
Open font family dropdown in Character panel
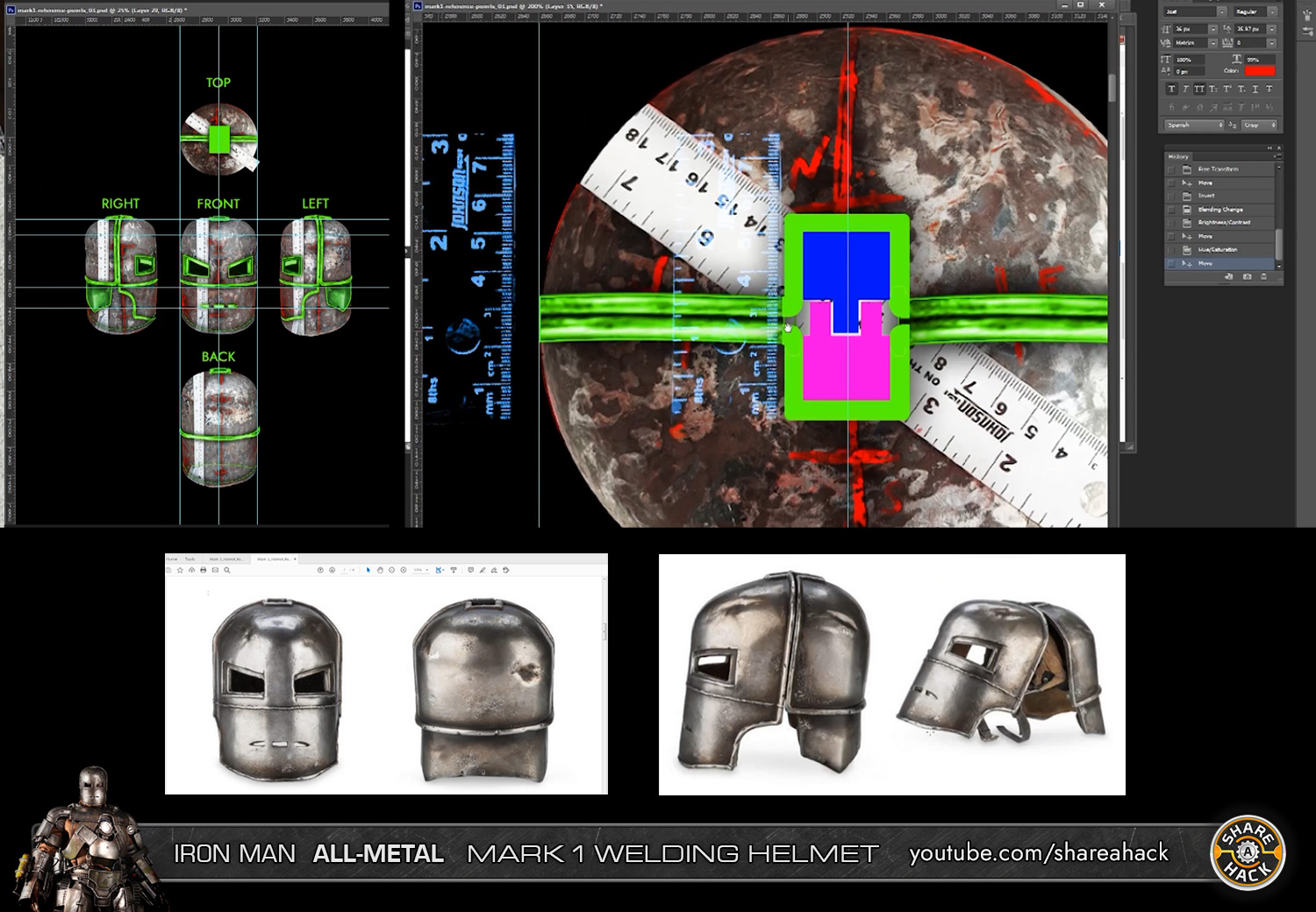pos(1222,12)
